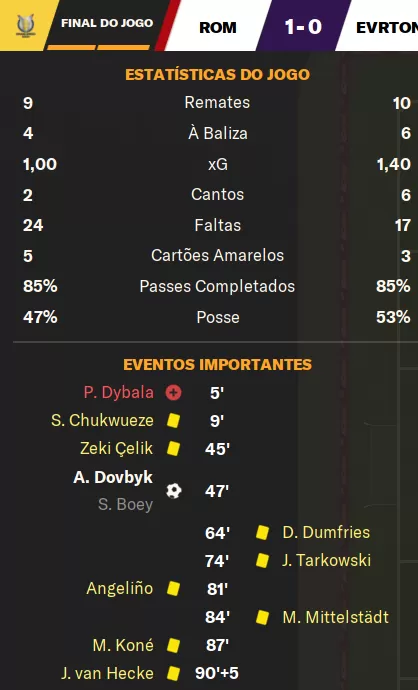The height and width of the screenshot is (690, 418).
Task: Click the goal ball icon at 47'
Action: coord(174,491)
